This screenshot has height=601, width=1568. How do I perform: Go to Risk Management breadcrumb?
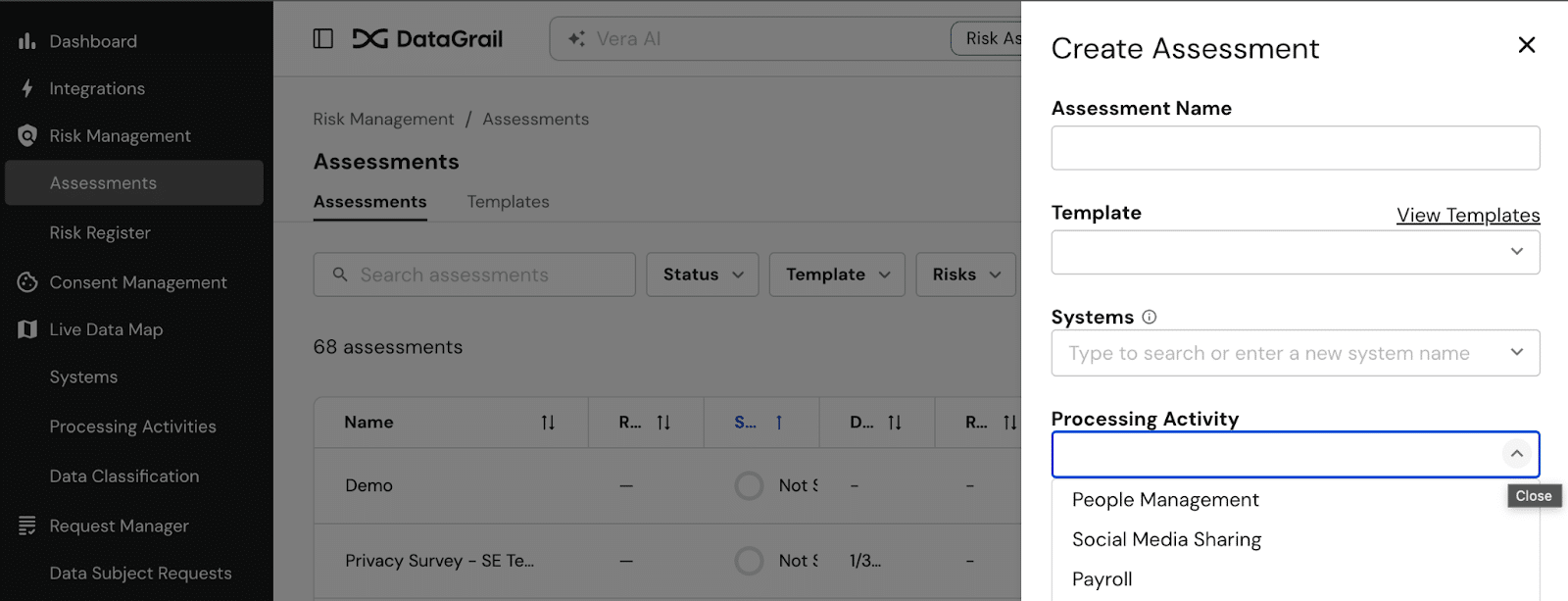(383, 119)
